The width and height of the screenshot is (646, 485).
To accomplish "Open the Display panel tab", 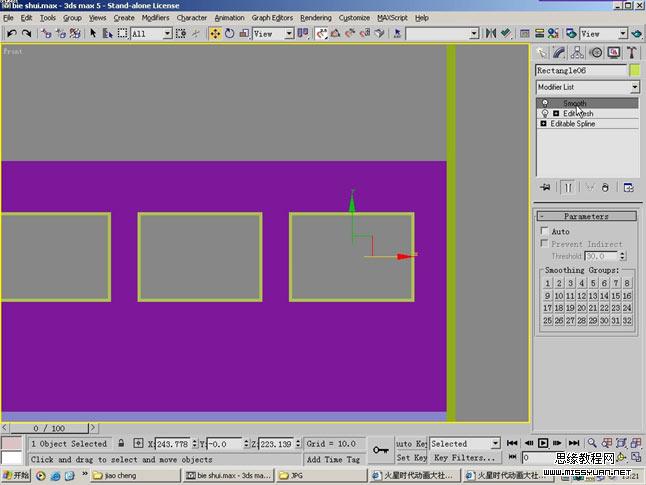I will click(614, 53).
